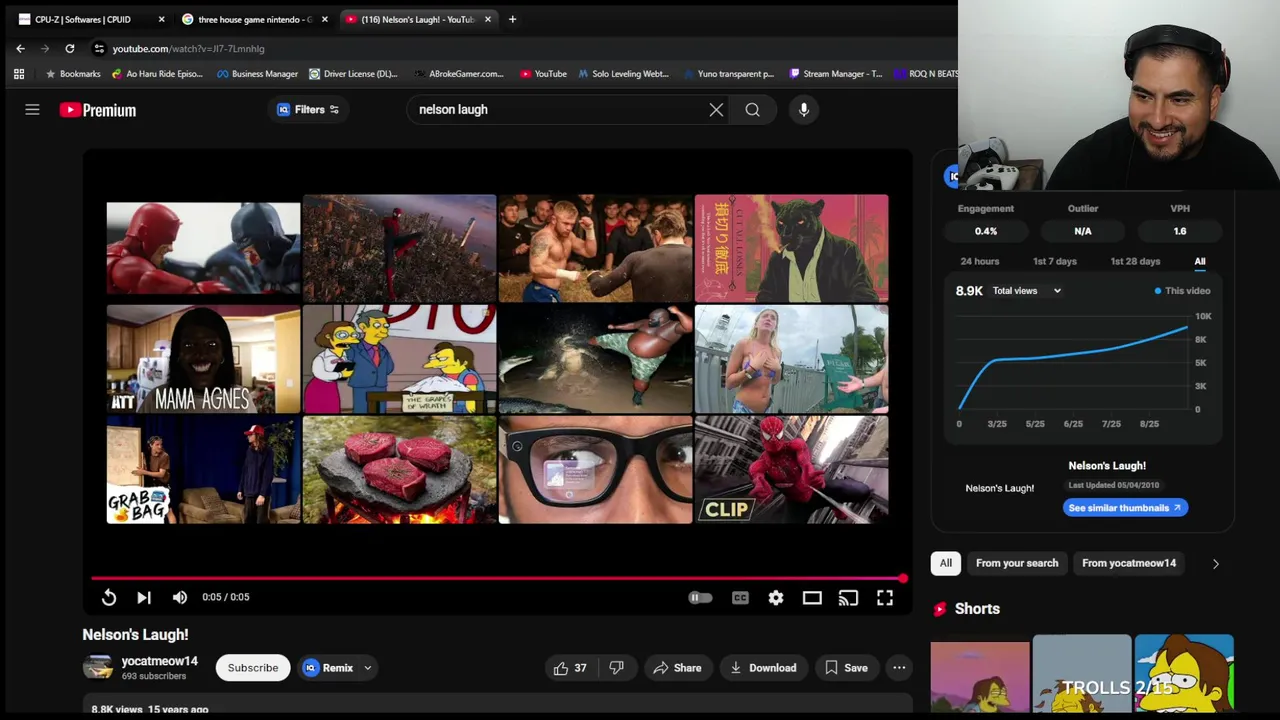Open the Business Manager bookmark
1280x720 pixels.
point(256,74)
